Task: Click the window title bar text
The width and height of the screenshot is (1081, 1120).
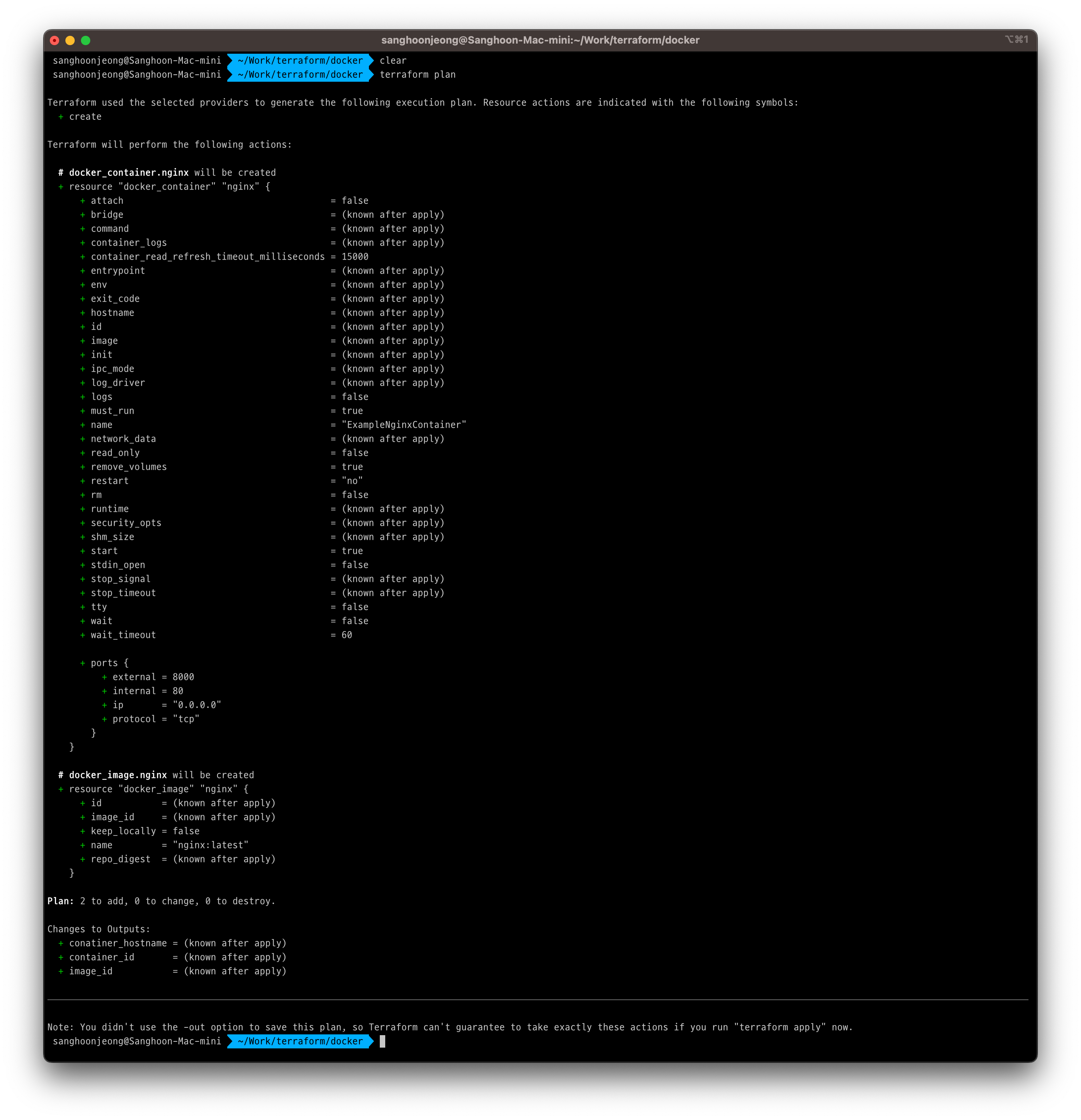Action: [x=540, y=40]
